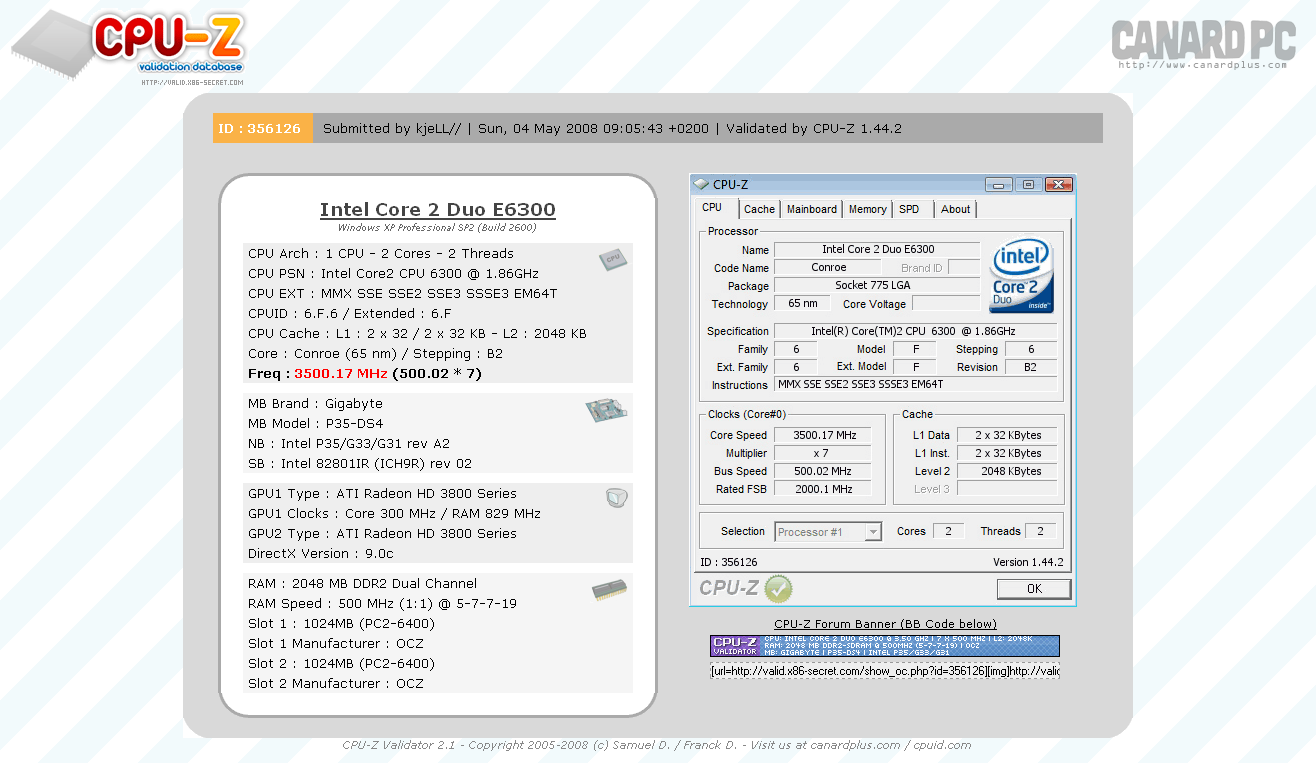
Task: Click the empty Core Voltage field
Action: (946, 304)
